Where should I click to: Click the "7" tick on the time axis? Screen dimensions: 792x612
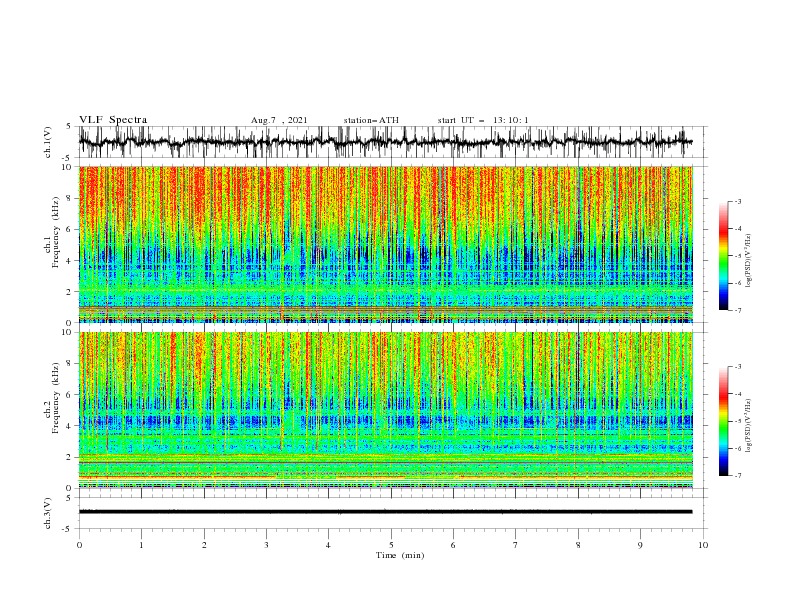coord(516,545)
